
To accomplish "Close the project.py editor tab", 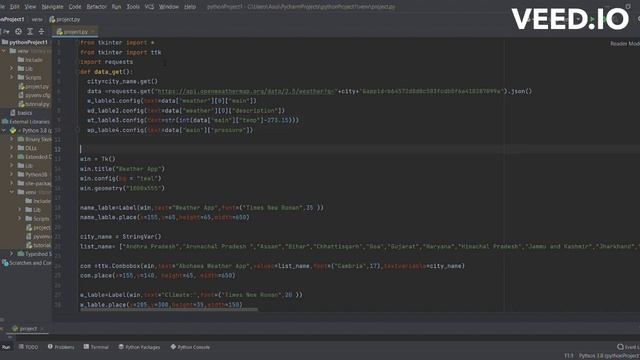I will pos(93,31).
